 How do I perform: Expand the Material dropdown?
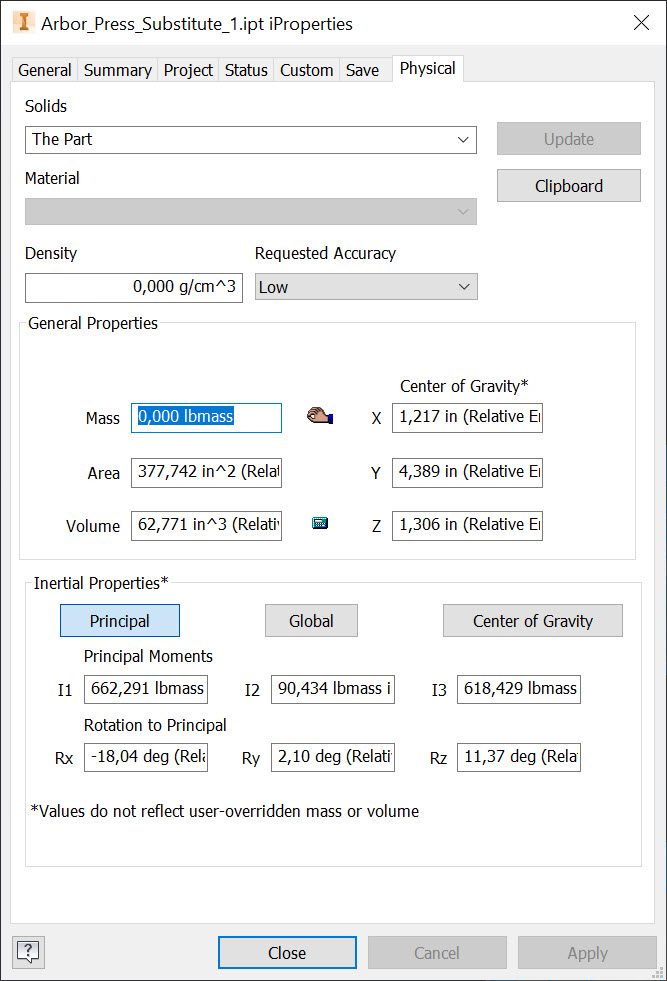(x=462, y=212)
